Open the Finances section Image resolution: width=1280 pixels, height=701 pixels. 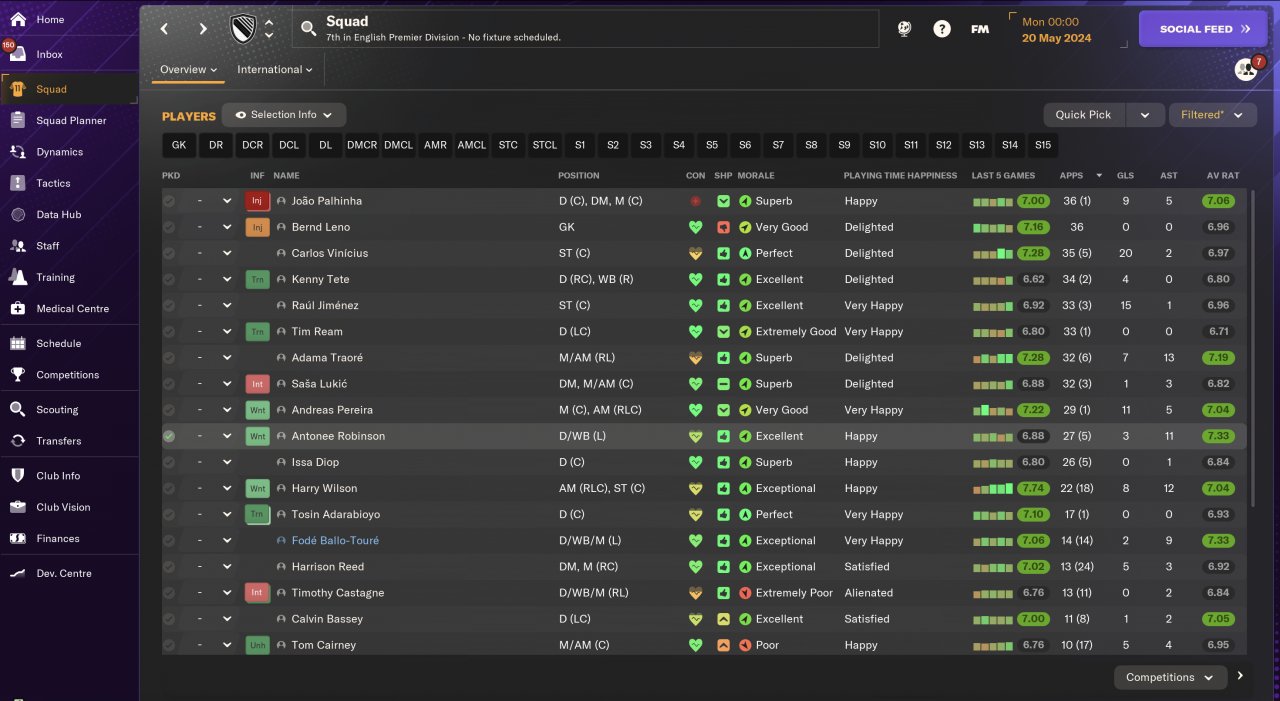point(58,539)
